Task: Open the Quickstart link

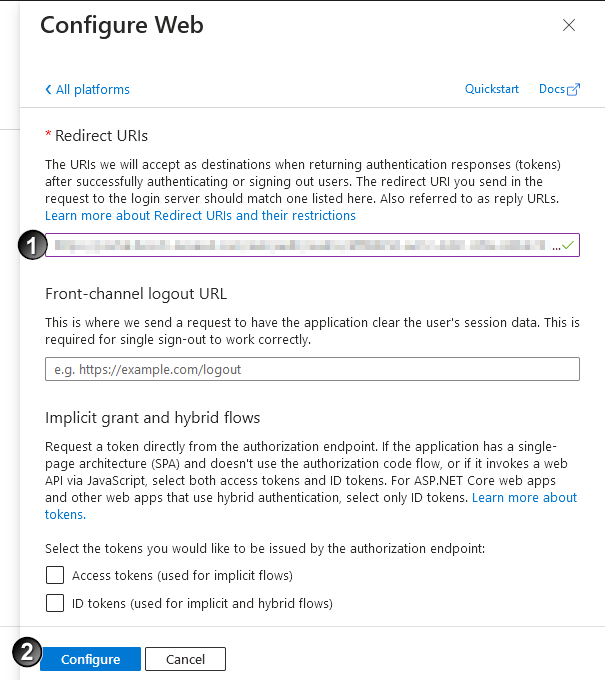Action: [492, 89]
